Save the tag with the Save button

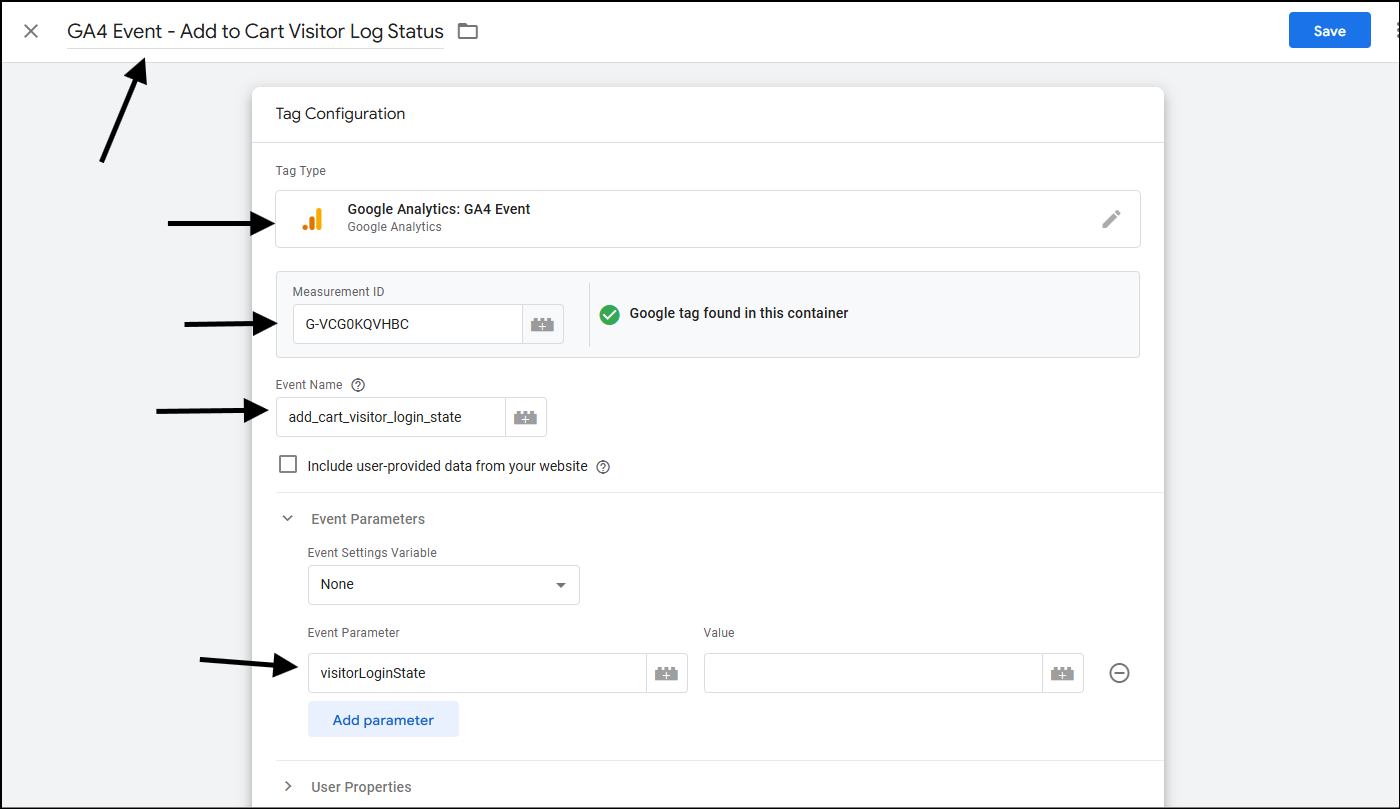(1329, 31)
